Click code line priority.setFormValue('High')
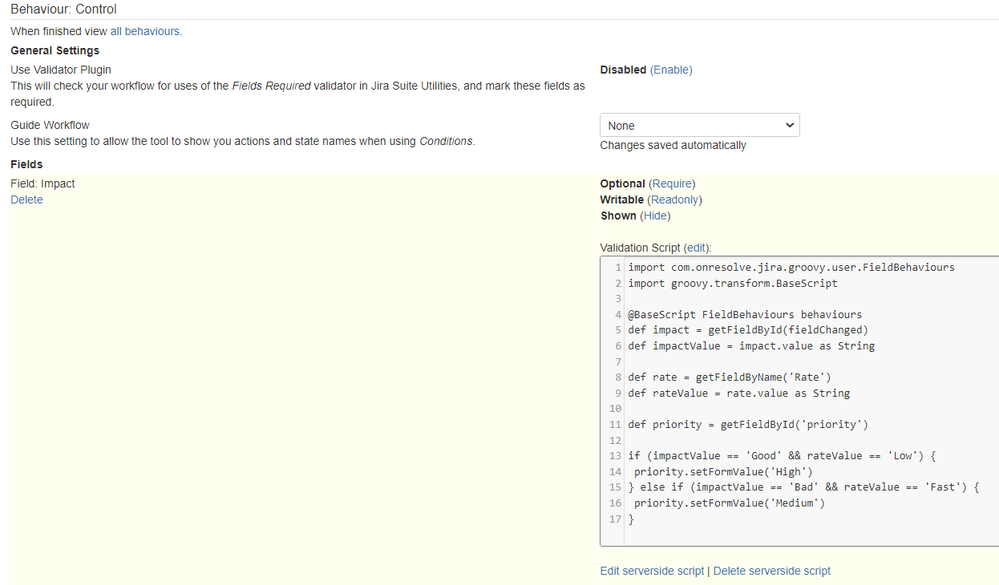The image size is (999, 585). point(723,472)
